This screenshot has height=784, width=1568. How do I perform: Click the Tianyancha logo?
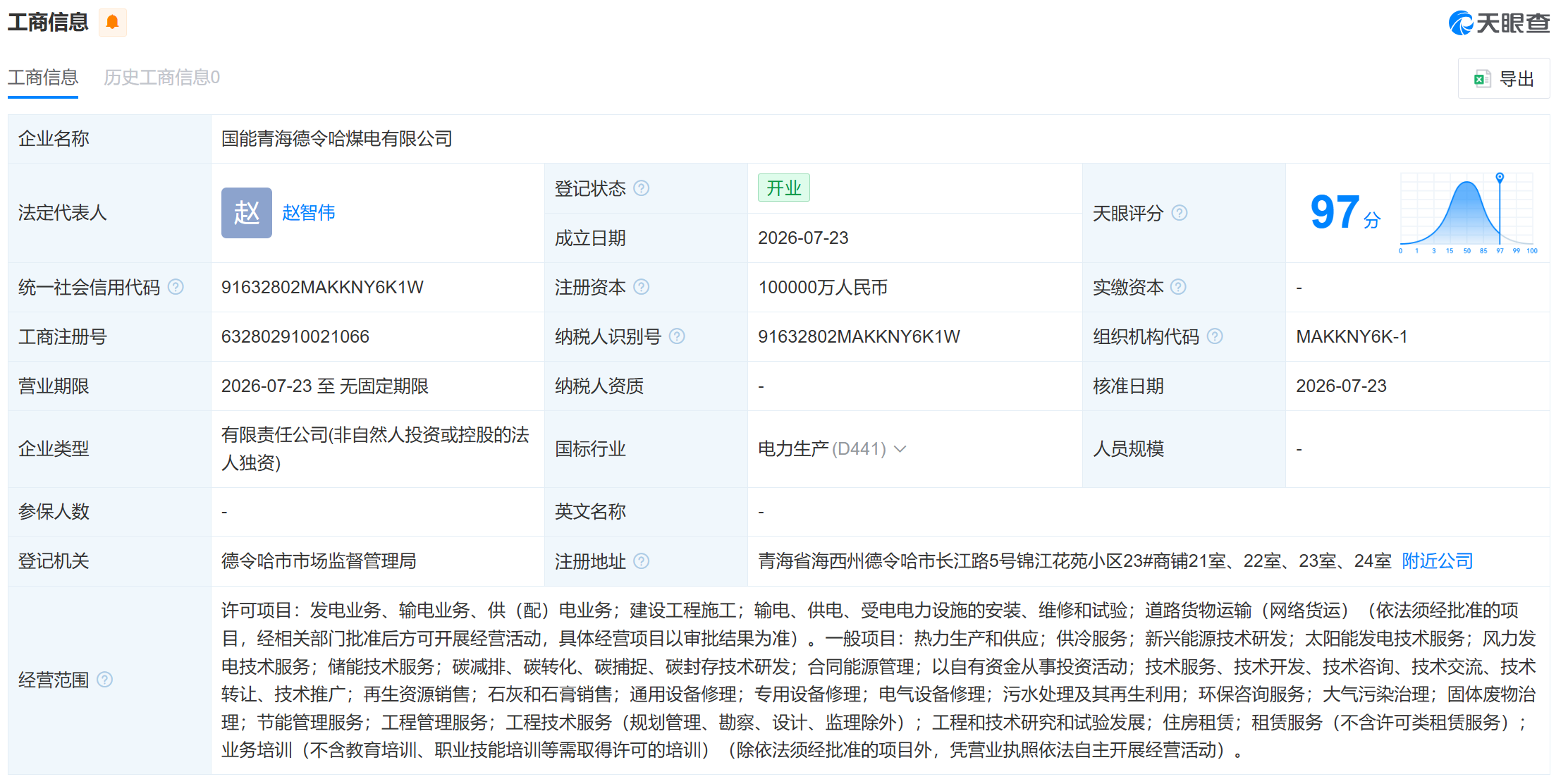coord(1499,23)
